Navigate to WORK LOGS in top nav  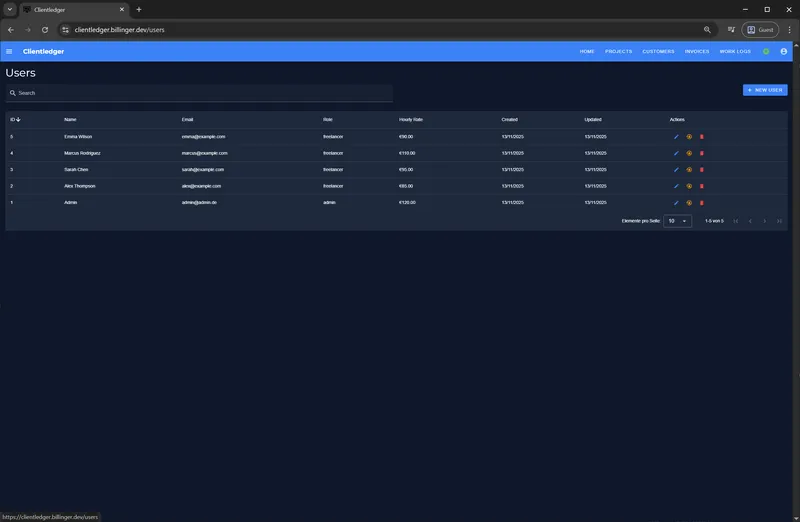pyautogui.click(x=735, y=52)
